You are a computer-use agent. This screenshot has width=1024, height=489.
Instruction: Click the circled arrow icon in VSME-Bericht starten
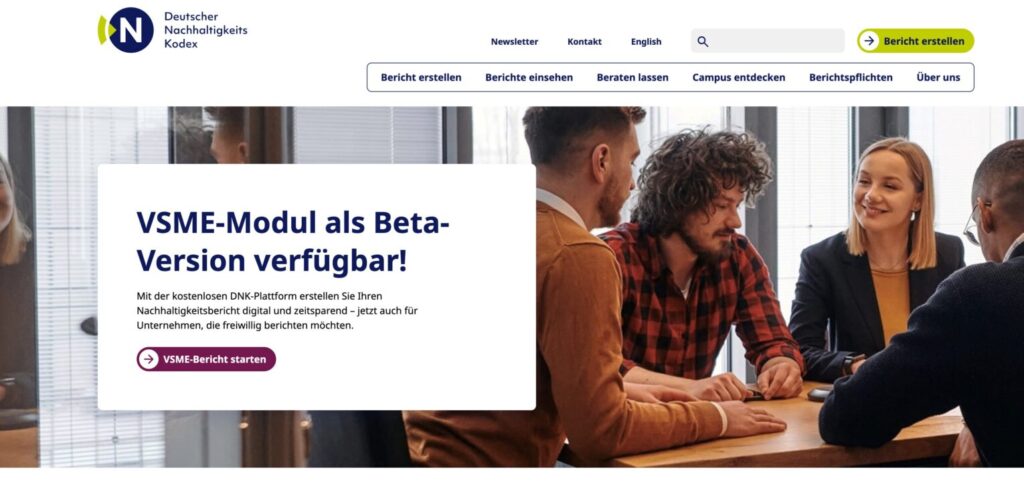click(x=149, y=359)
